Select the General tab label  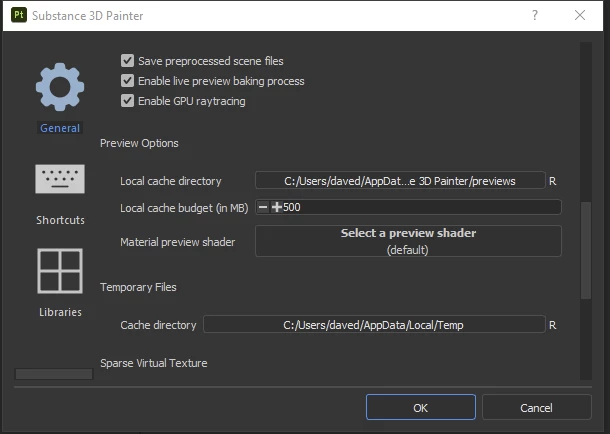point(60,128)
